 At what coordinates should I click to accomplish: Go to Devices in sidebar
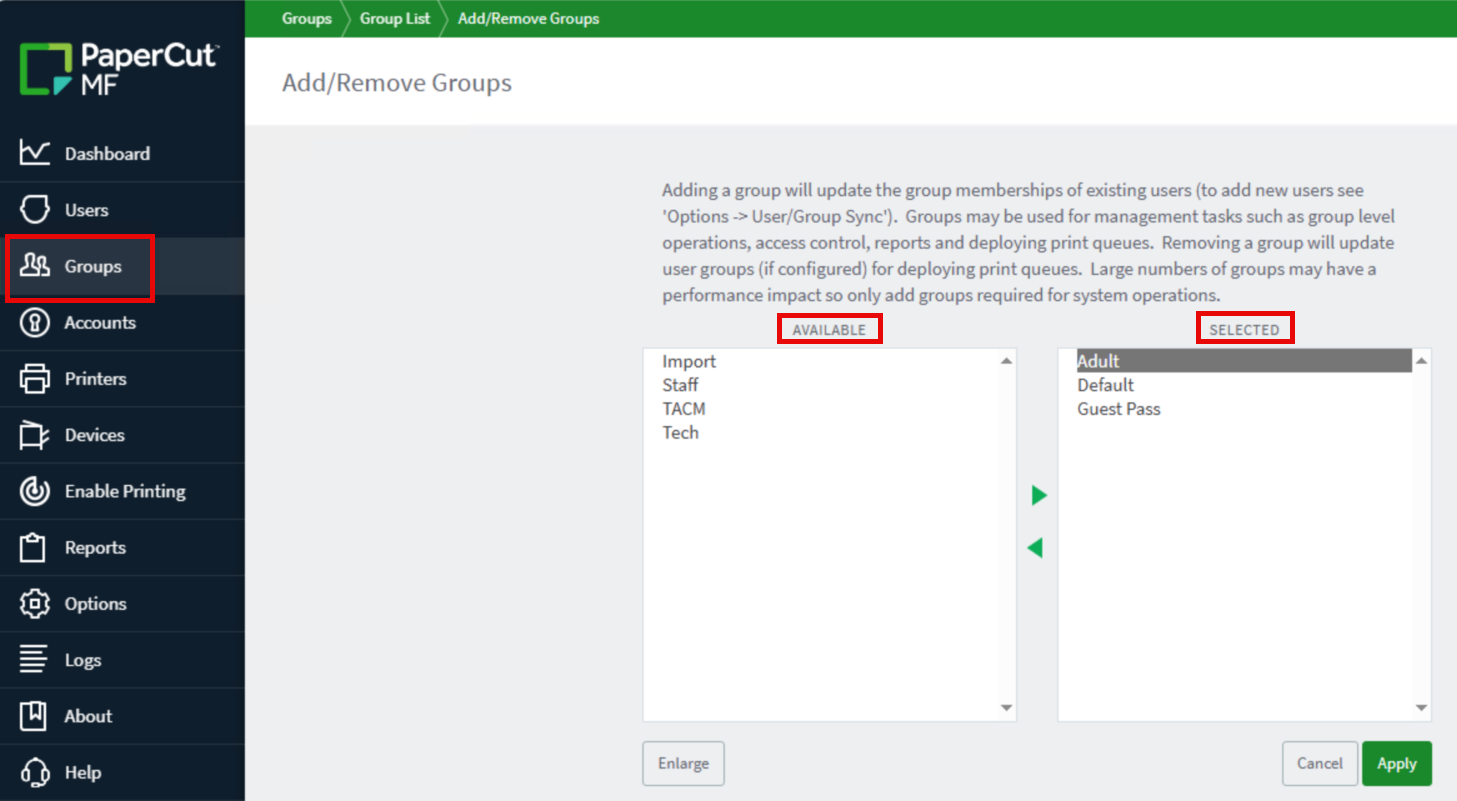point(95,435)
